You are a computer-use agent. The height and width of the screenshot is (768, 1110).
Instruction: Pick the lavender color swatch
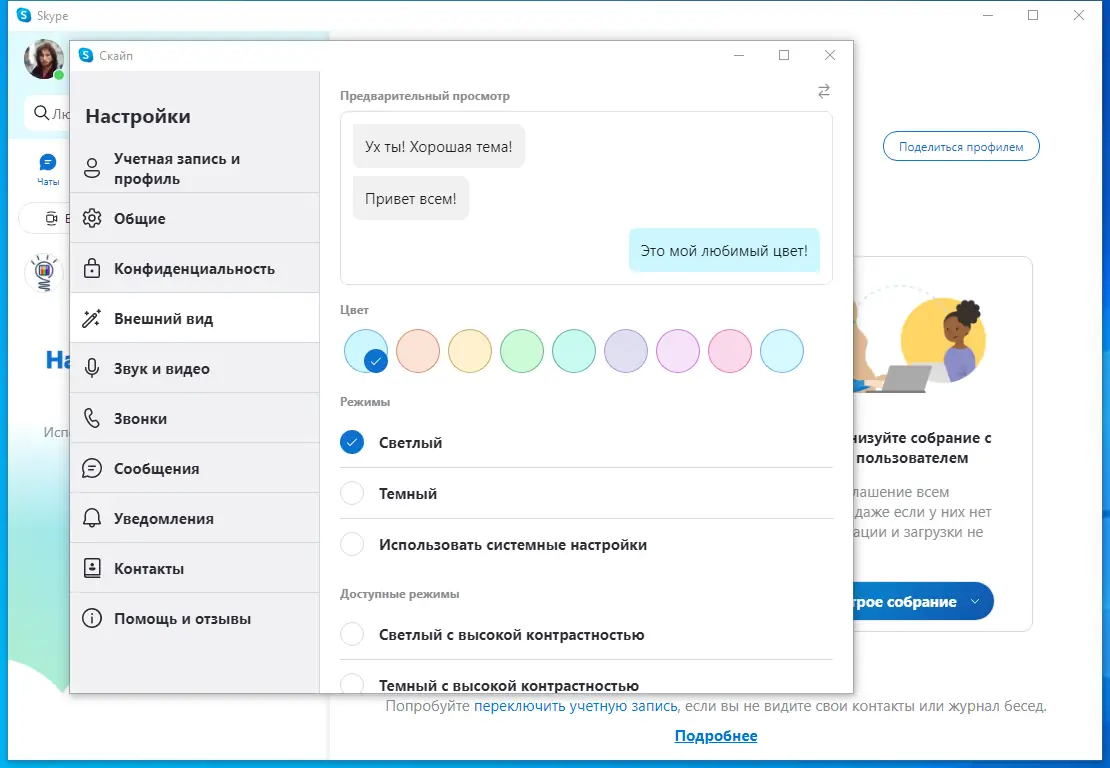point(626,351)
